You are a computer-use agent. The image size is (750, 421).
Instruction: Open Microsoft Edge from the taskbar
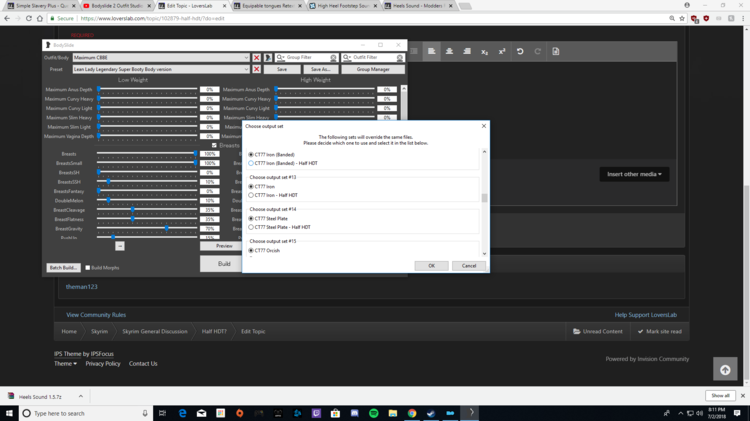pos(182,413)
